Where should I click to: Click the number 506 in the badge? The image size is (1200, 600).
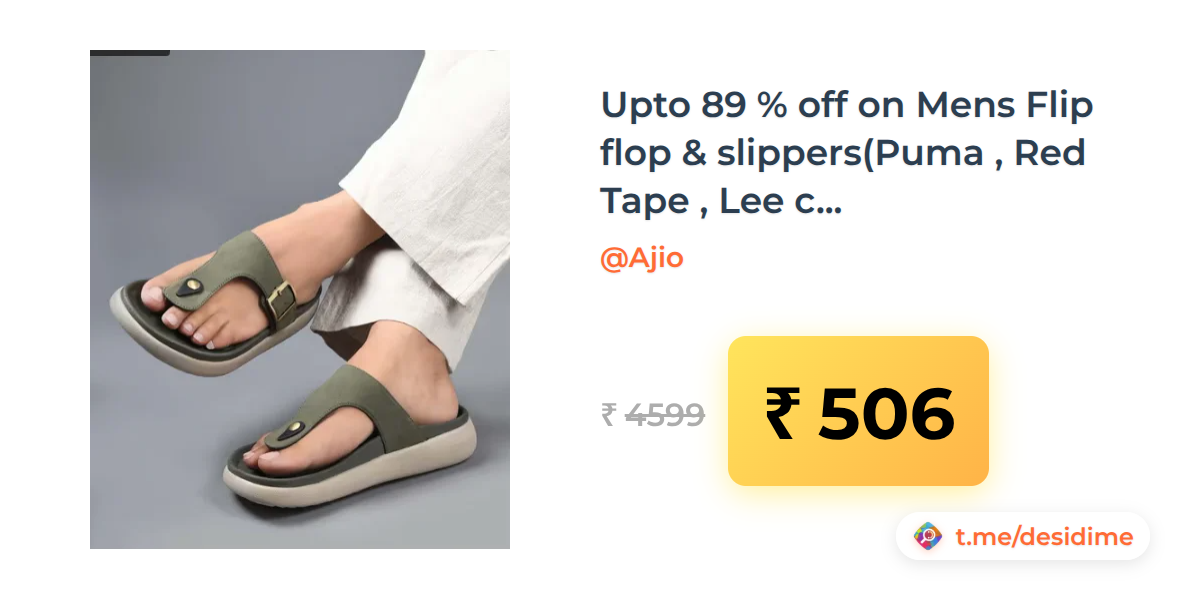coord(886,414)
